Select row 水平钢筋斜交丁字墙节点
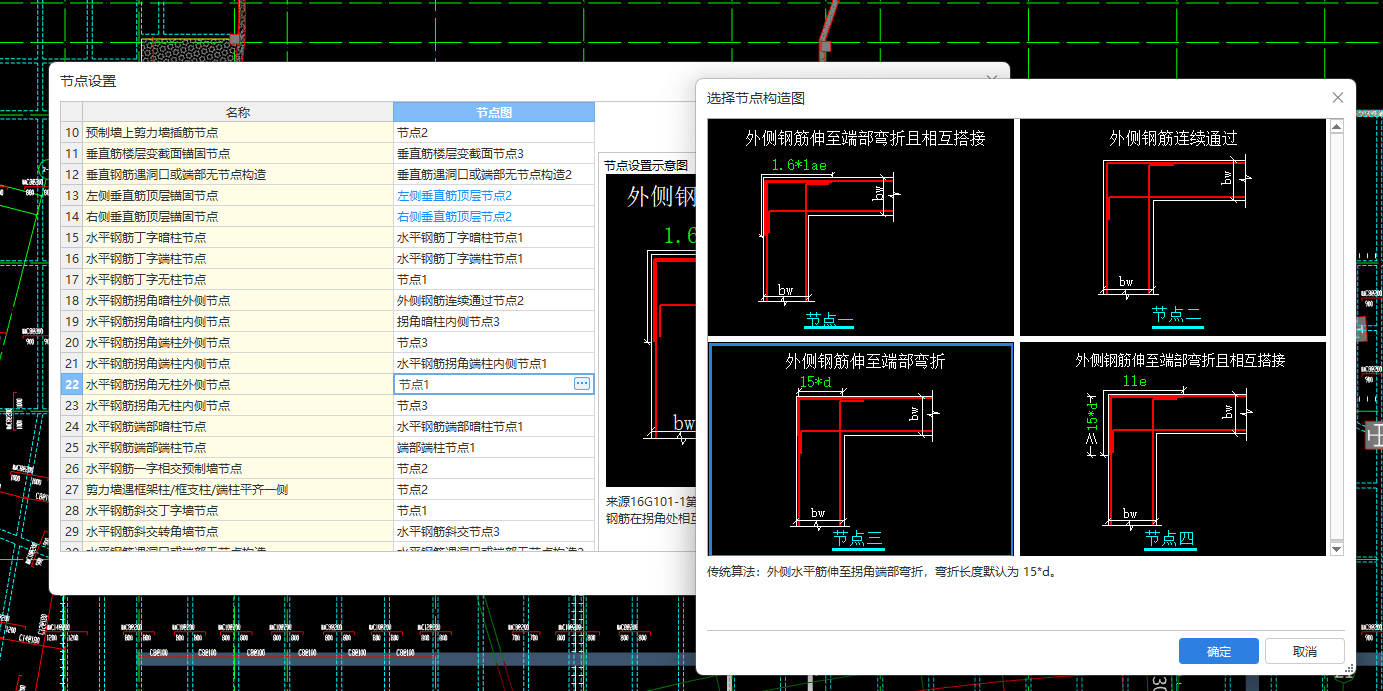Screen dimensions: 1383x691 point(238,510)
